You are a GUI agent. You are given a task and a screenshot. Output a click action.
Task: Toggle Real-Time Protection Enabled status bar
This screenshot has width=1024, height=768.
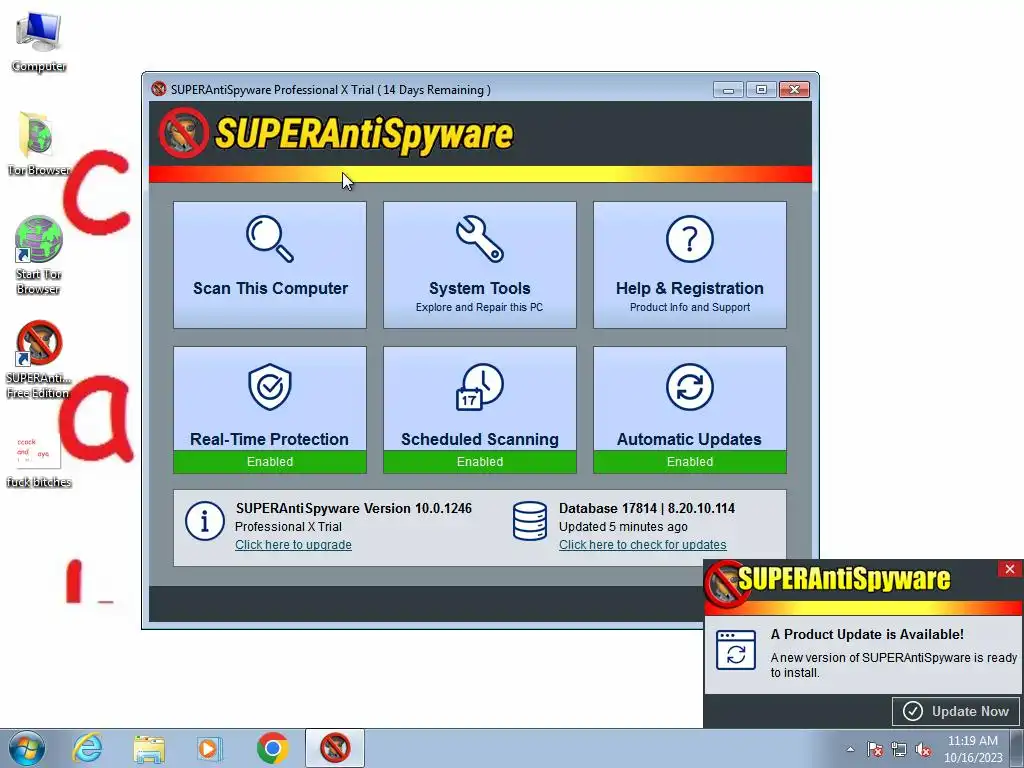(x=270, y=462)
